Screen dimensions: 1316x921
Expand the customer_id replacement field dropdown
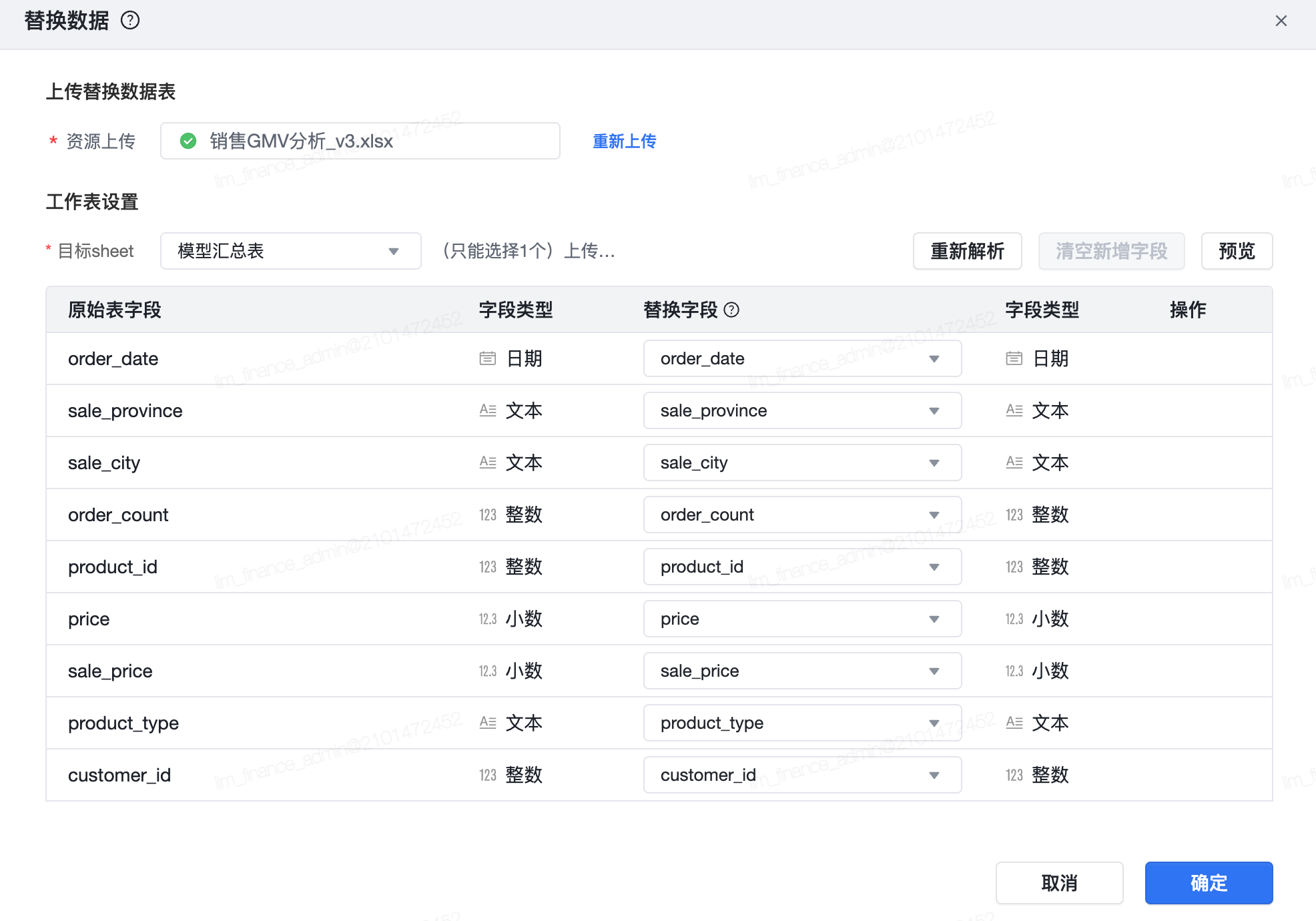(x=802, y=775)
